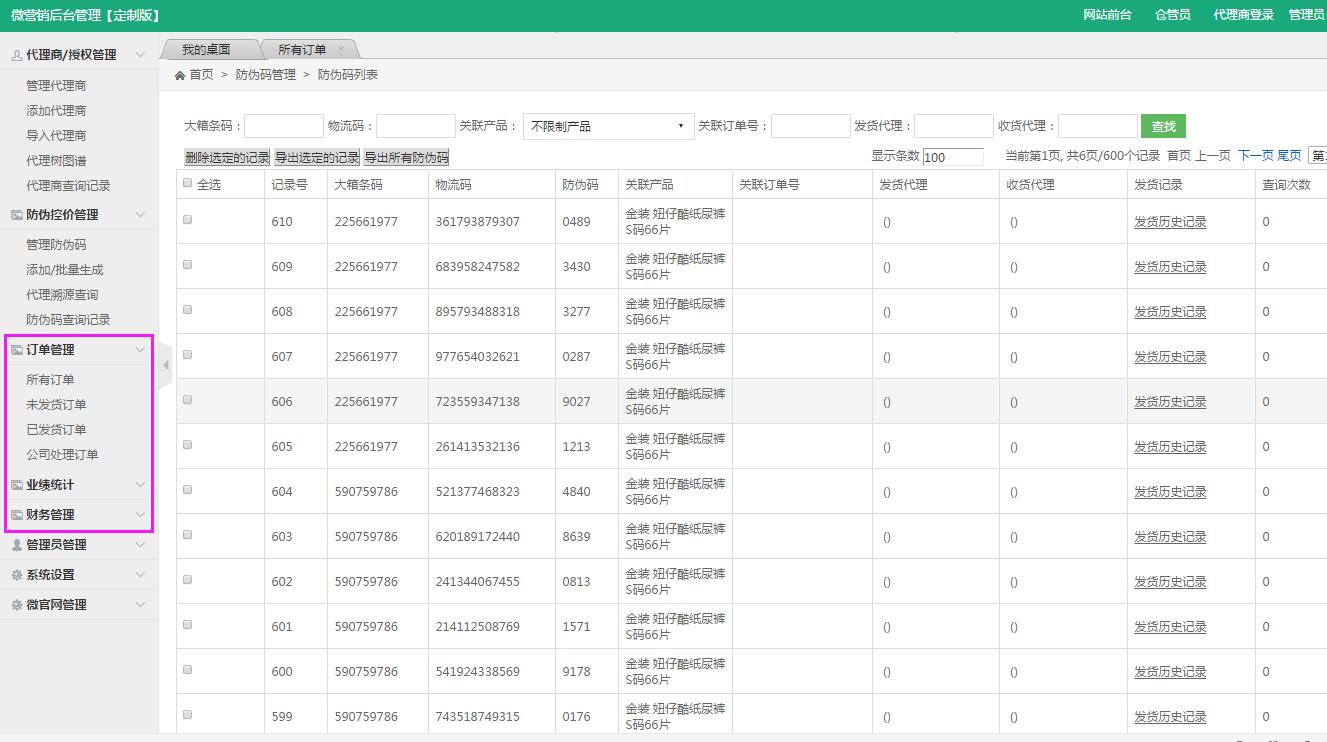Click the 订单管理 section icon
This screenshot has width=1327, height=742.
pos(17,350)
